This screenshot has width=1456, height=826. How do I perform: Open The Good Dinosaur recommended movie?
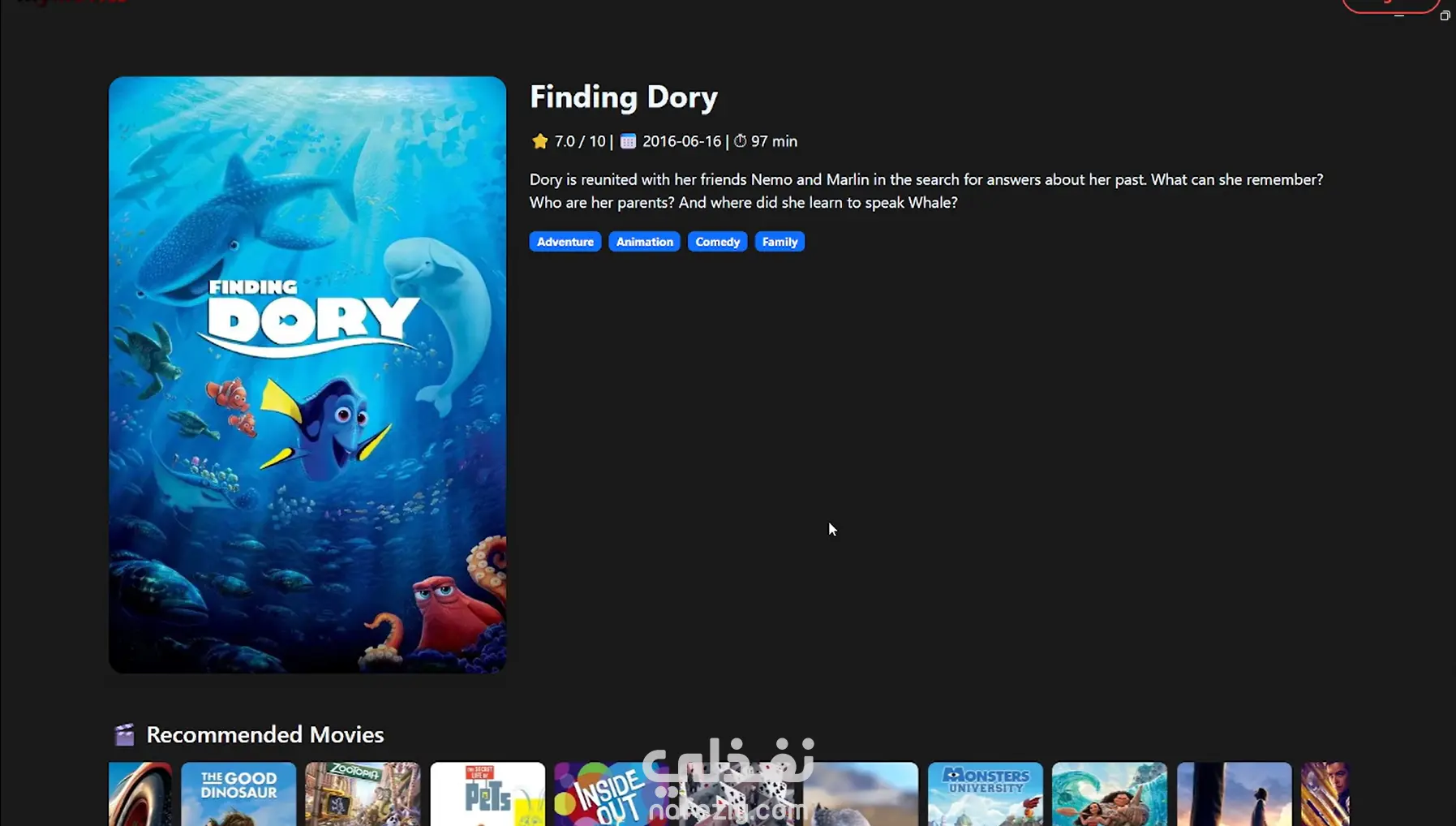(x=238, y=794)
